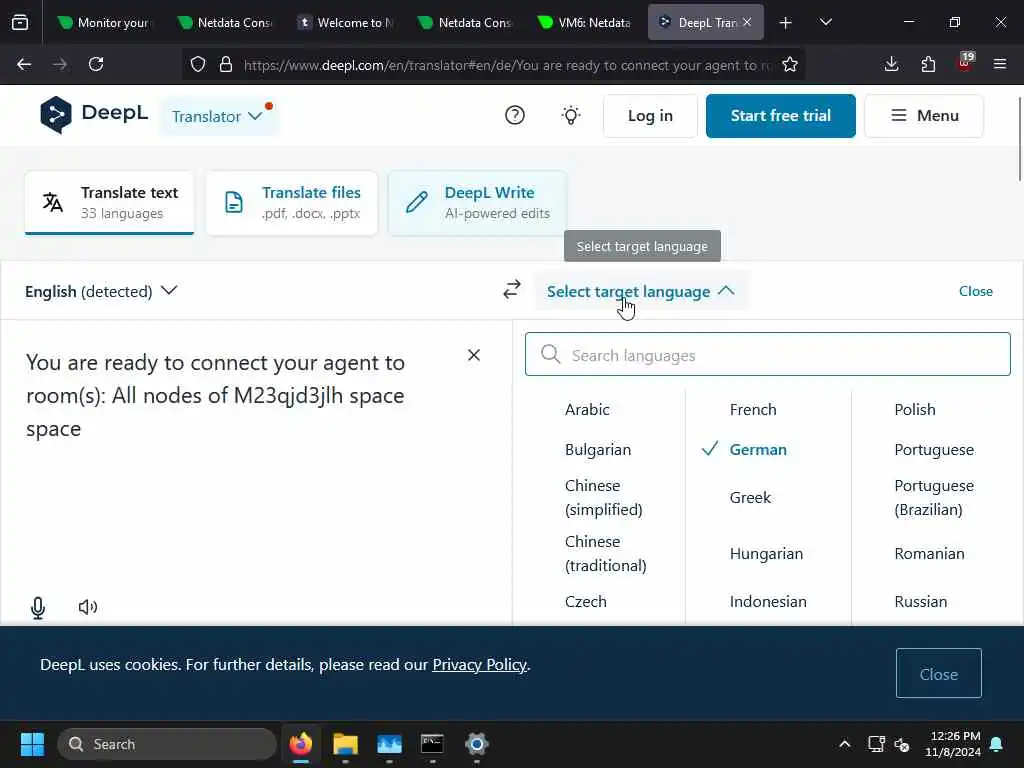Click the ad blocker extension badge icon

coord(965,63)
